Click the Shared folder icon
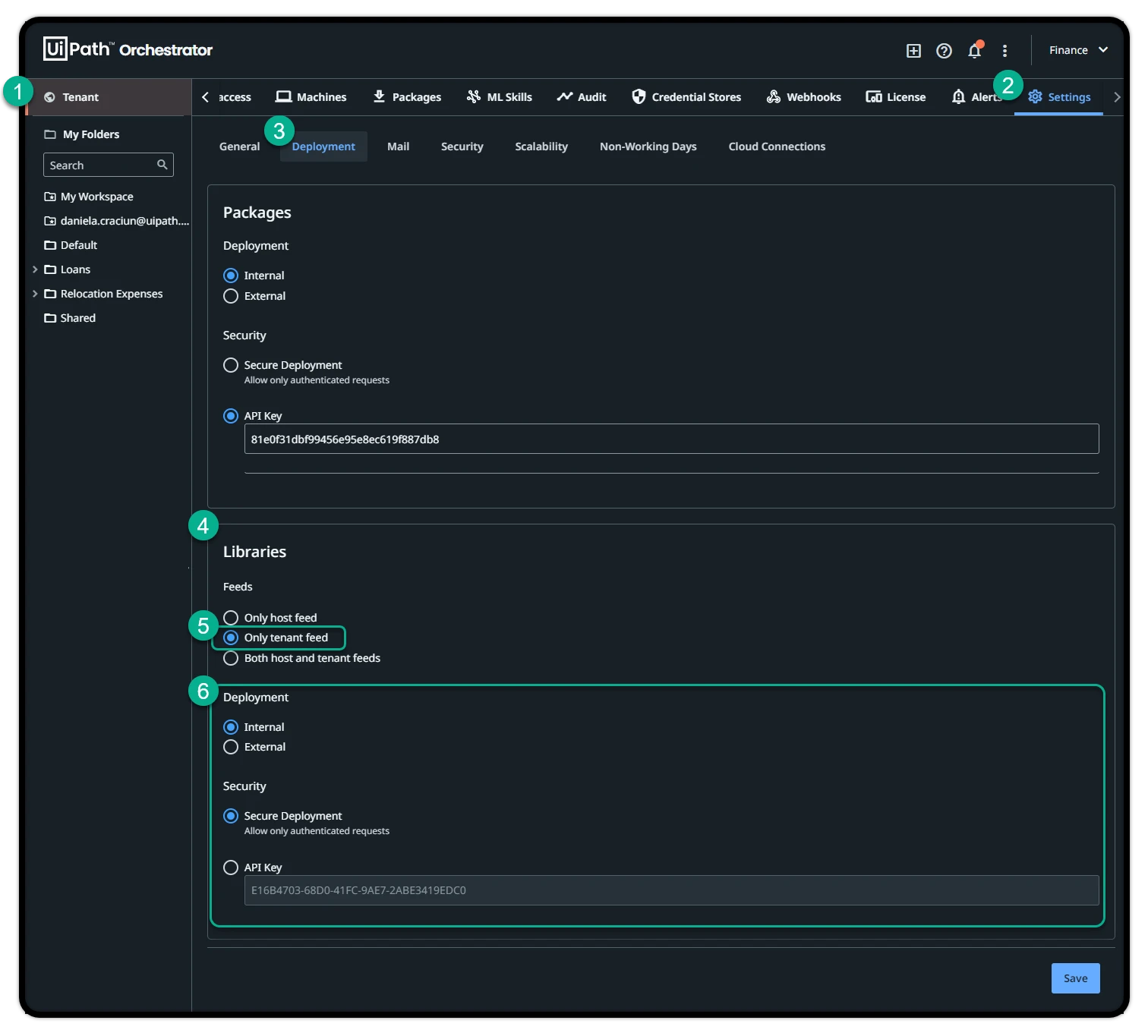Image resolution: width=1148 pixels, height=1036 pixels. coord(50,318)
